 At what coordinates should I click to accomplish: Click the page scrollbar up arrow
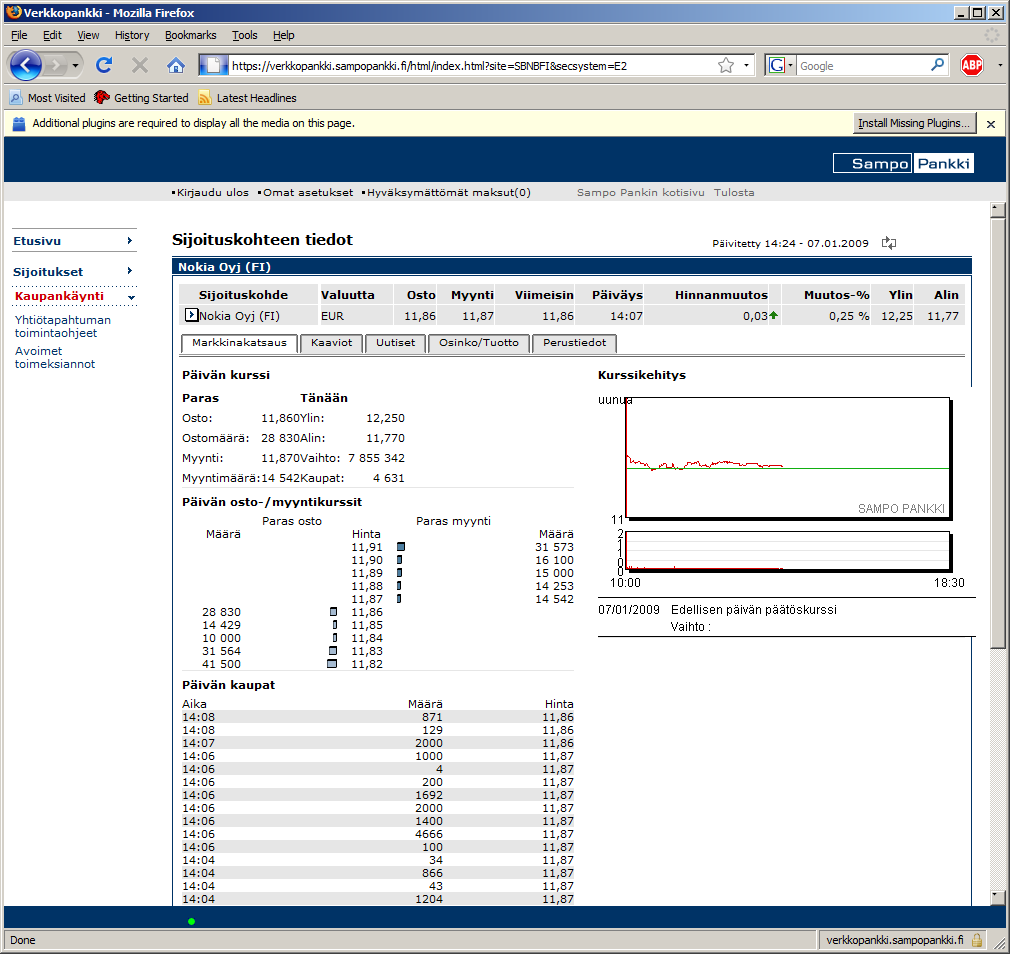[997, 209]
